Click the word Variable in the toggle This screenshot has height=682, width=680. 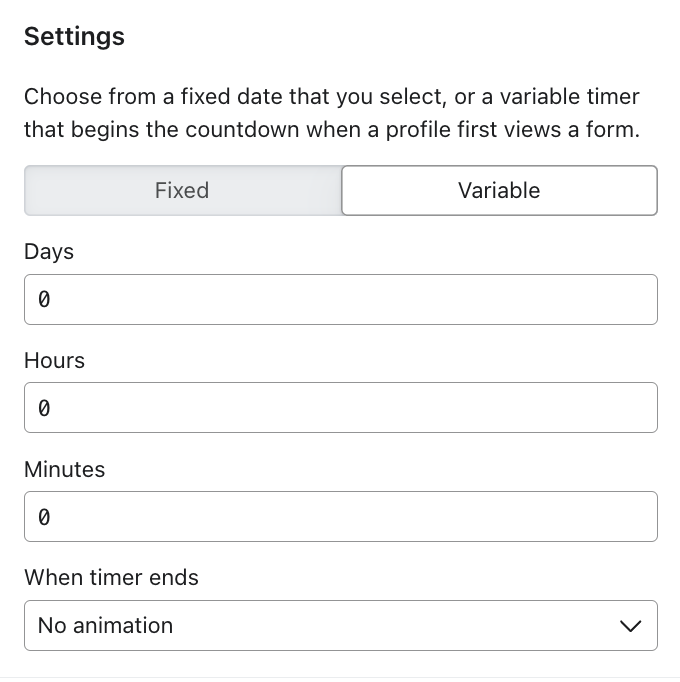coord(499,190)
